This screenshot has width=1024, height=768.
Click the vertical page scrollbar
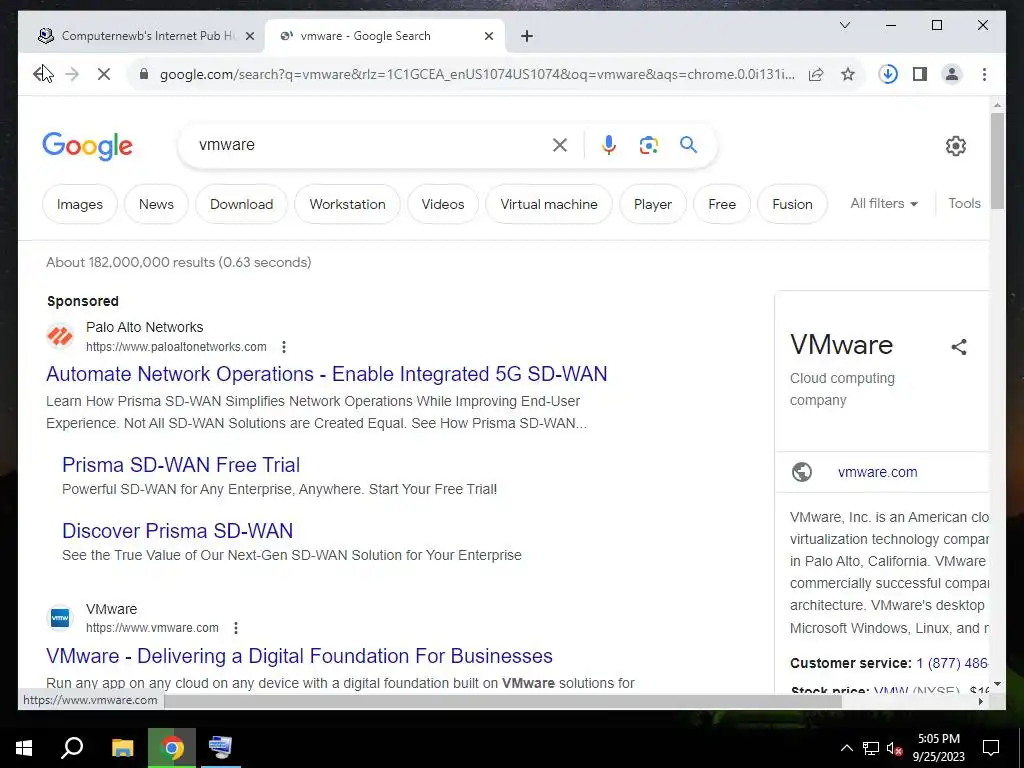coord(997,161)
